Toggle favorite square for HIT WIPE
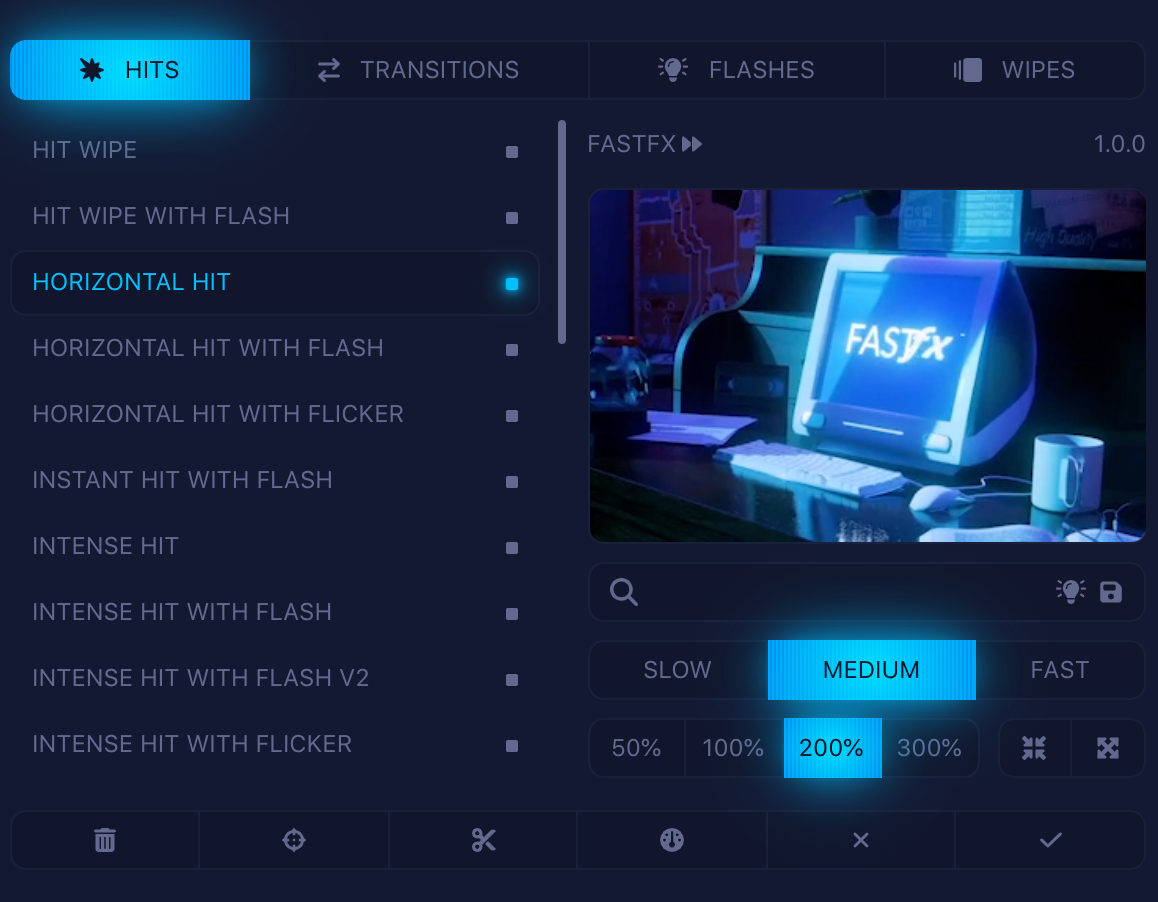 coord(512,152)
